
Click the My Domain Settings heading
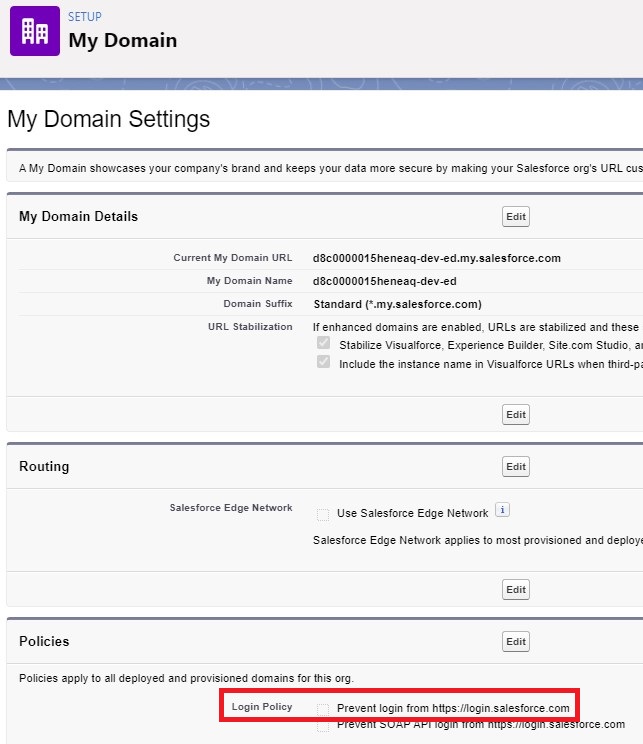[109, 119]
